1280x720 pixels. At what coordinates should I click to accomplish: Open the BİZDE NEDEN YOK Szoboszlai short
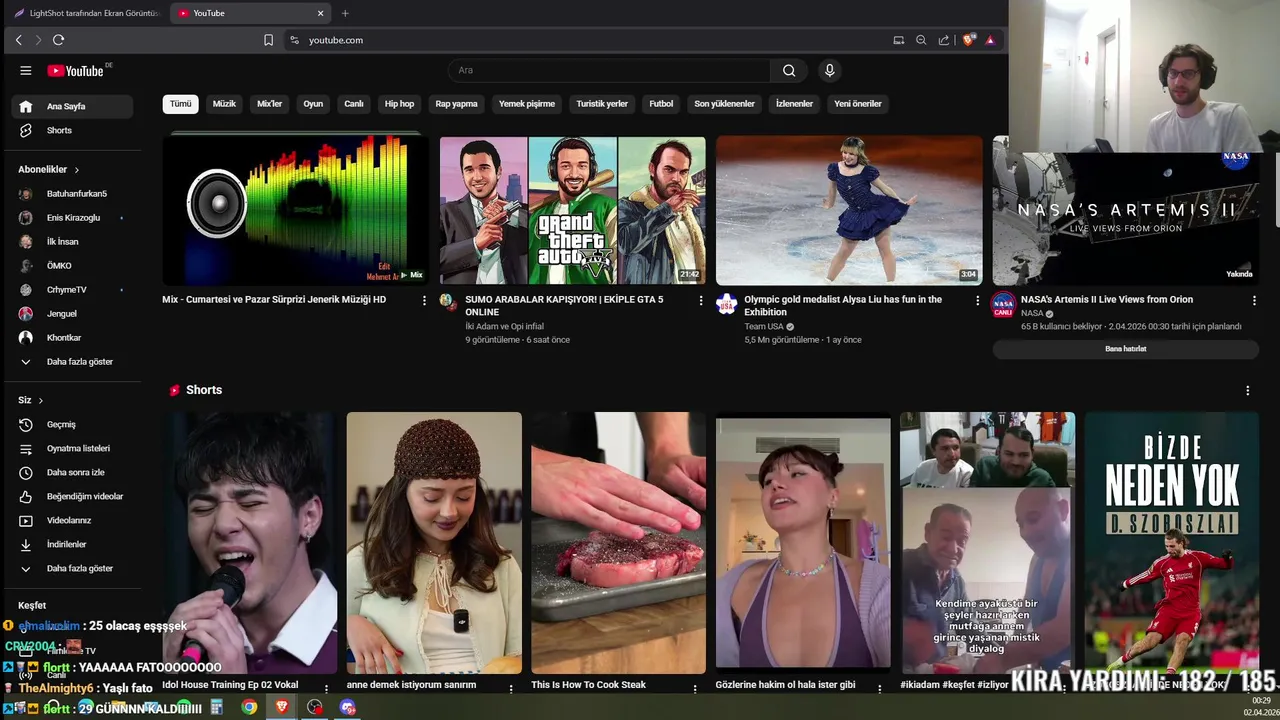coord(1171,543)
